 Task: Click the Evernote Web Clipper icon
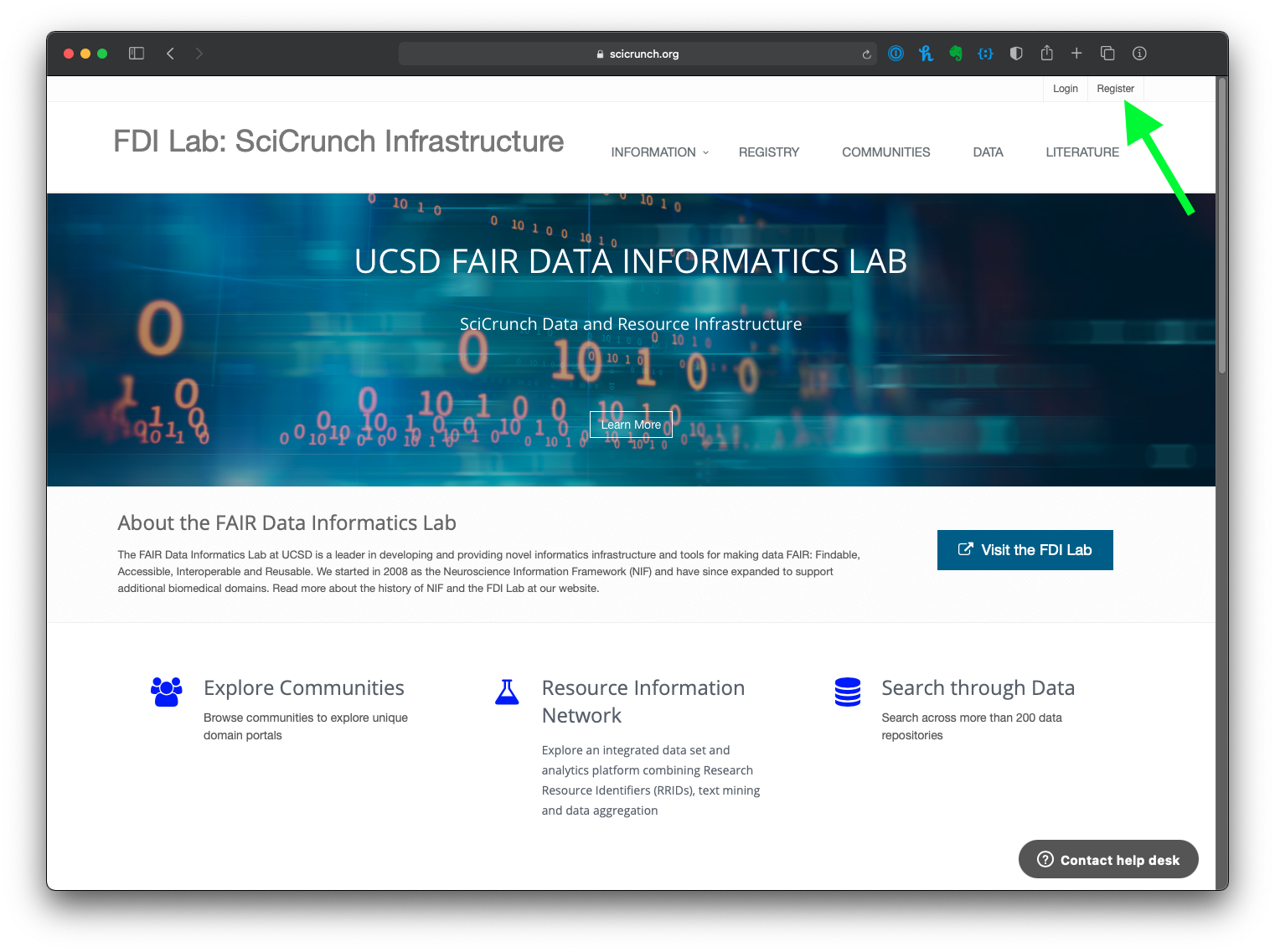coord(956,53)
